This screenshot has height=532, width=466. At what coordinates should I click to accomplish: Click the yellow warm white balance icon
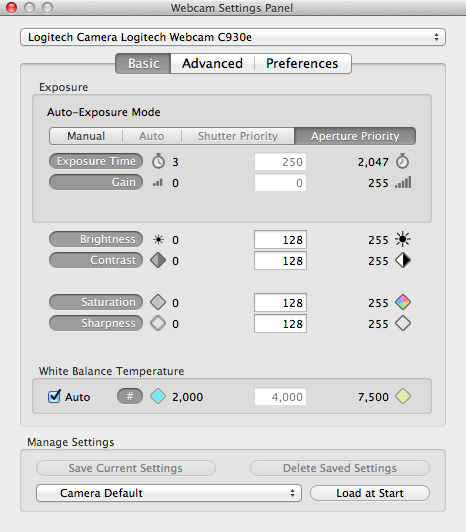point(403,396)
